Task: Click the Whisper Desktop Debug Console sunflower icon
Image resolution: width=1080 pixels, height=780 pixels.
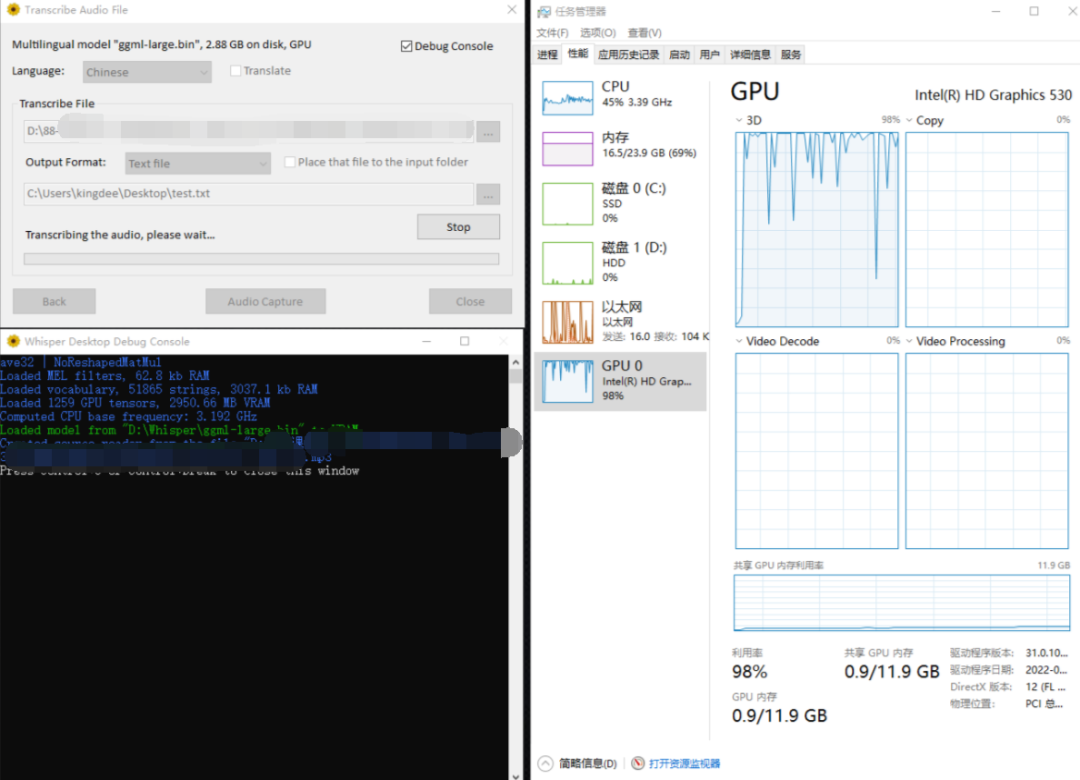Action: point(13,341)
